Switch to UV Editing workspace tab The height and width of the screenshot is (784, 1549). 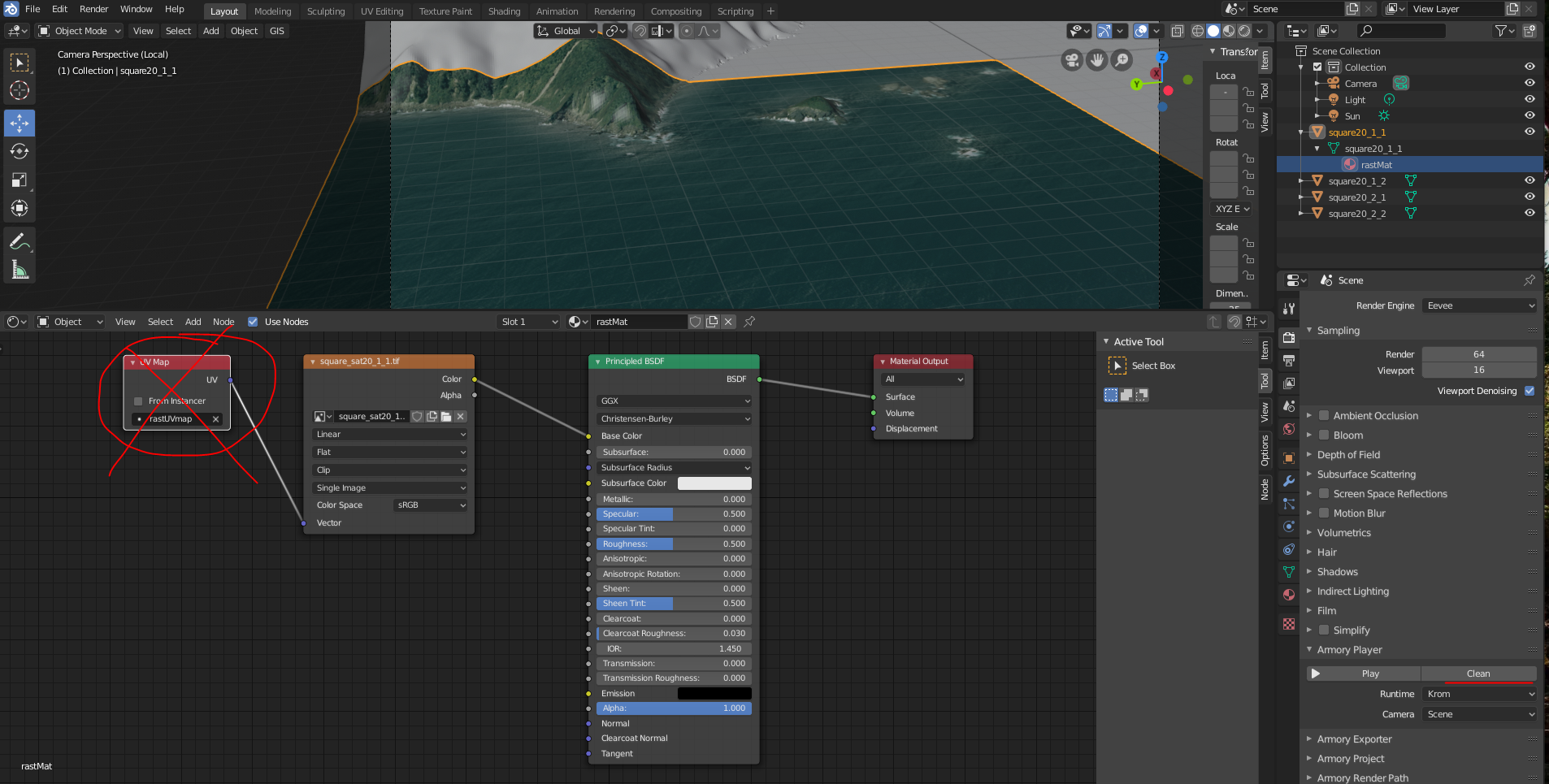pyautogui.click(x=382, y=11)
